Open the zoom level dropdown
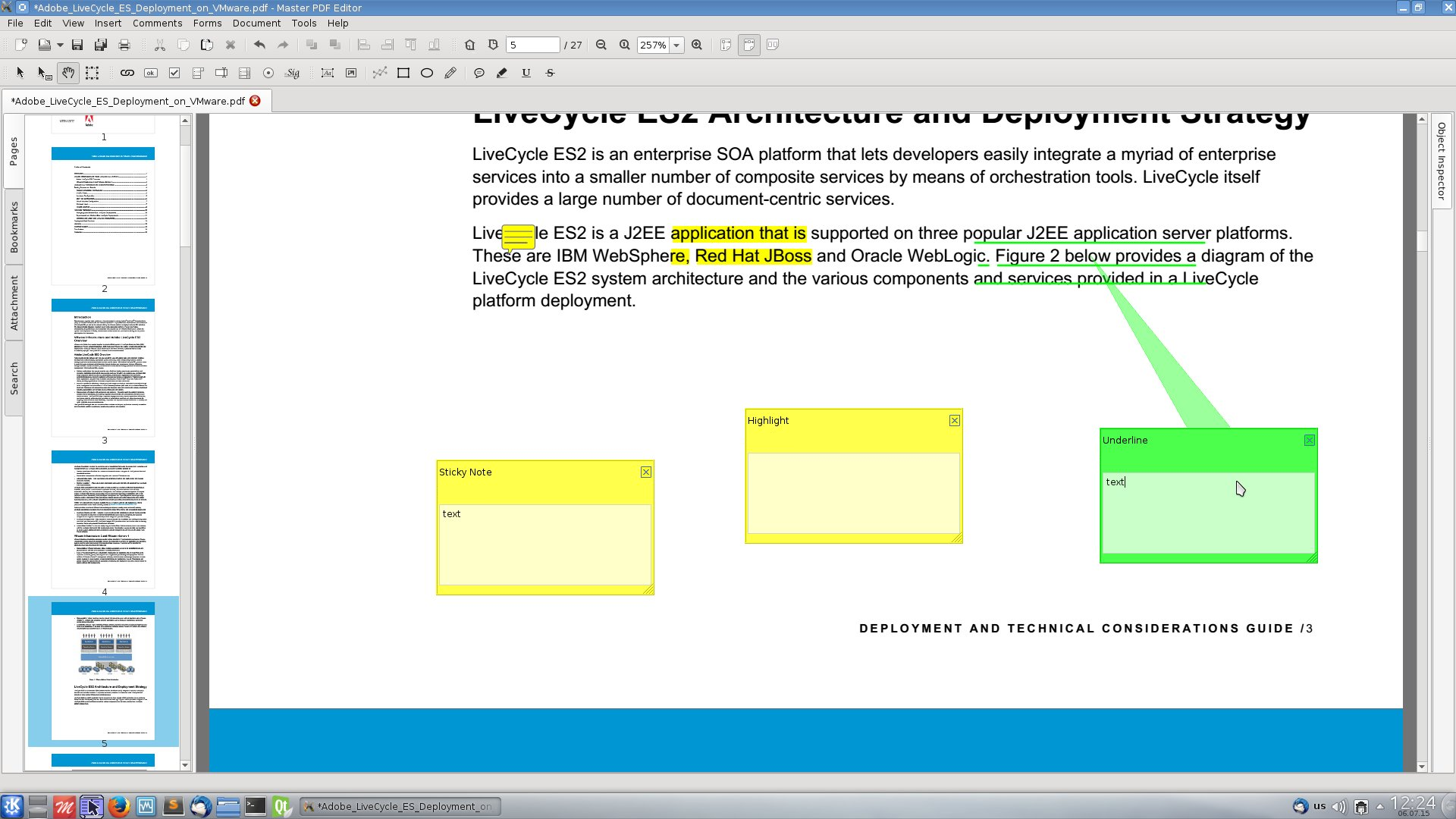Screen dimensions: 1456x819 (x=676, y=45)
